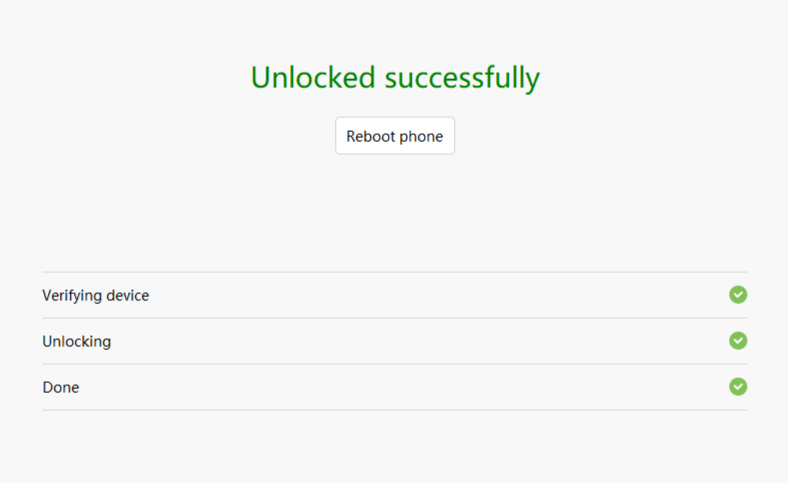The width and height of the screenshot is (788, 483).
Task: Click the word Unlocked in the heading
Action: [313, 77]
